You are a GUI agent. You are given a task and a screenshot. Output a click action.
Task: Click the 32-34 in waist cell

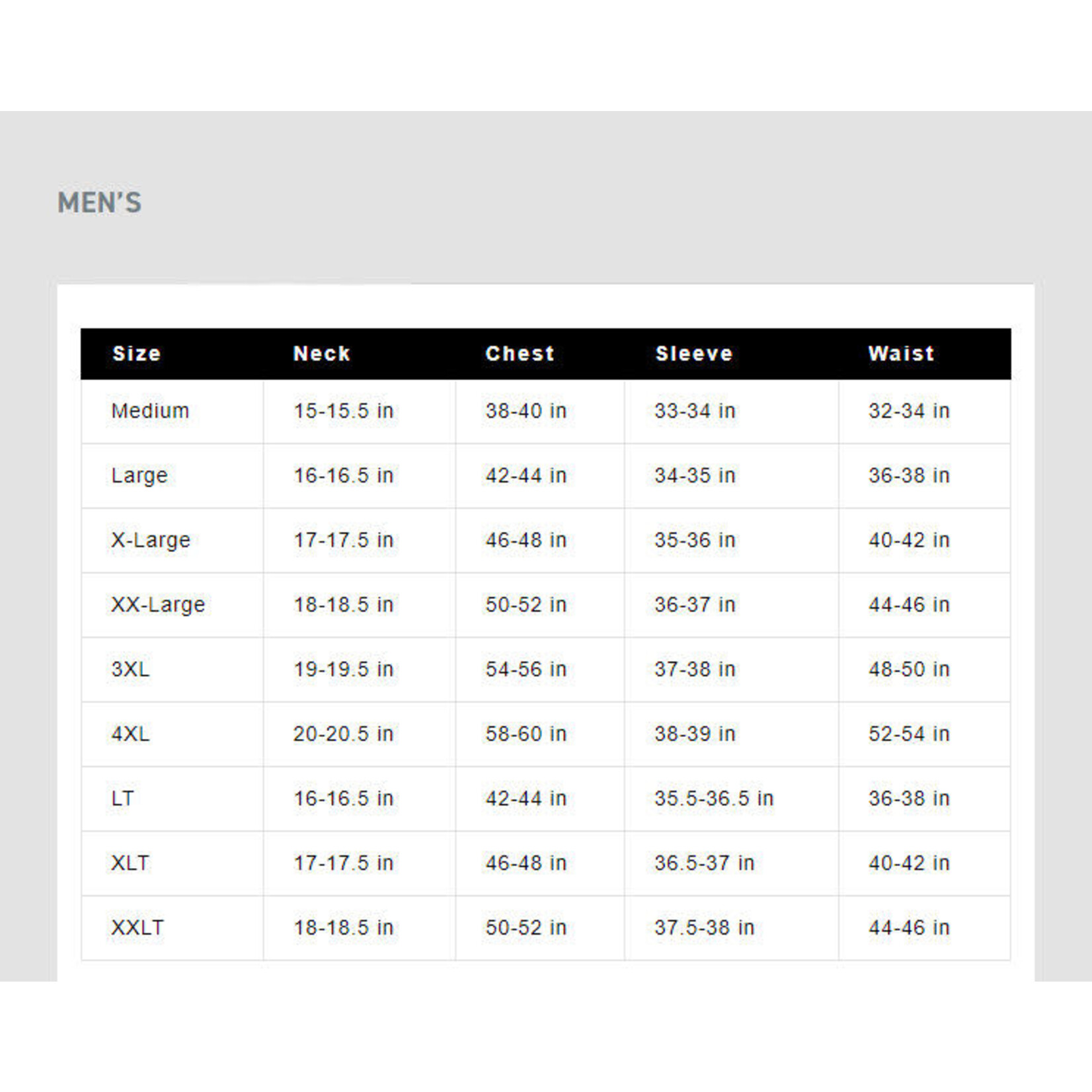tap(908, 411)
